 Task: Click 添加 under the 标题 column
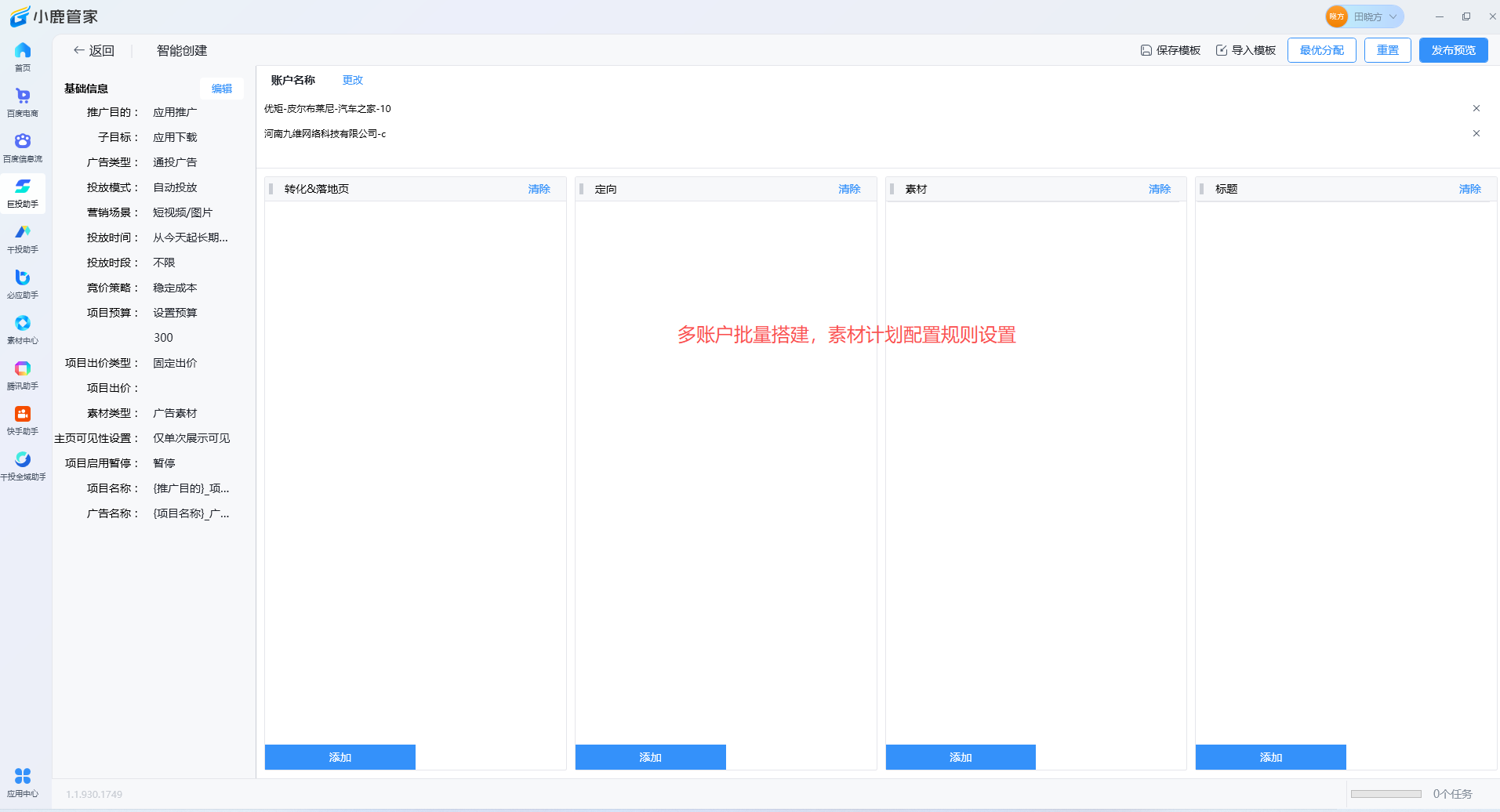pyautogui.click(x=1270, y=756)
